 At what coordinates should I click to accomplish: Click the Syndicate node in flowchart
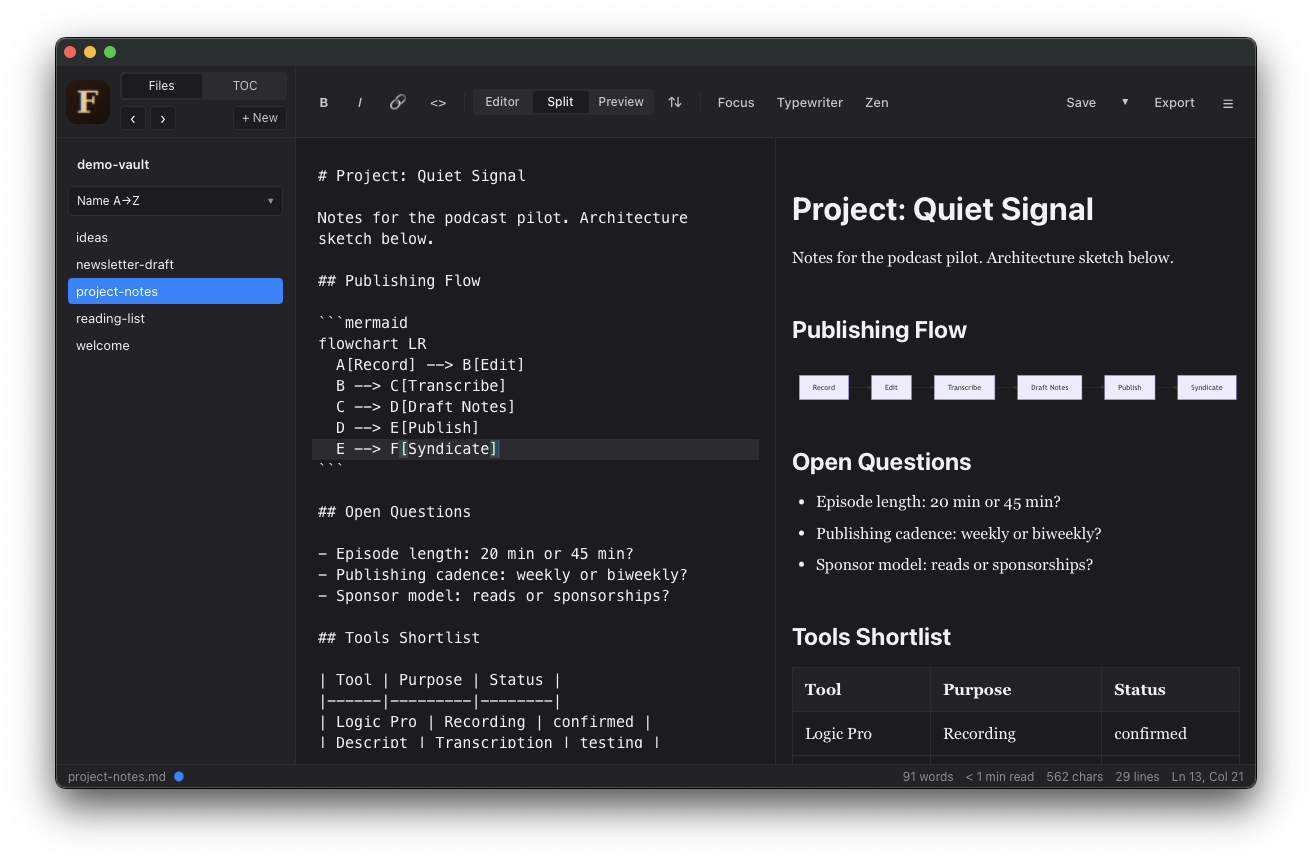(1207, 387)
